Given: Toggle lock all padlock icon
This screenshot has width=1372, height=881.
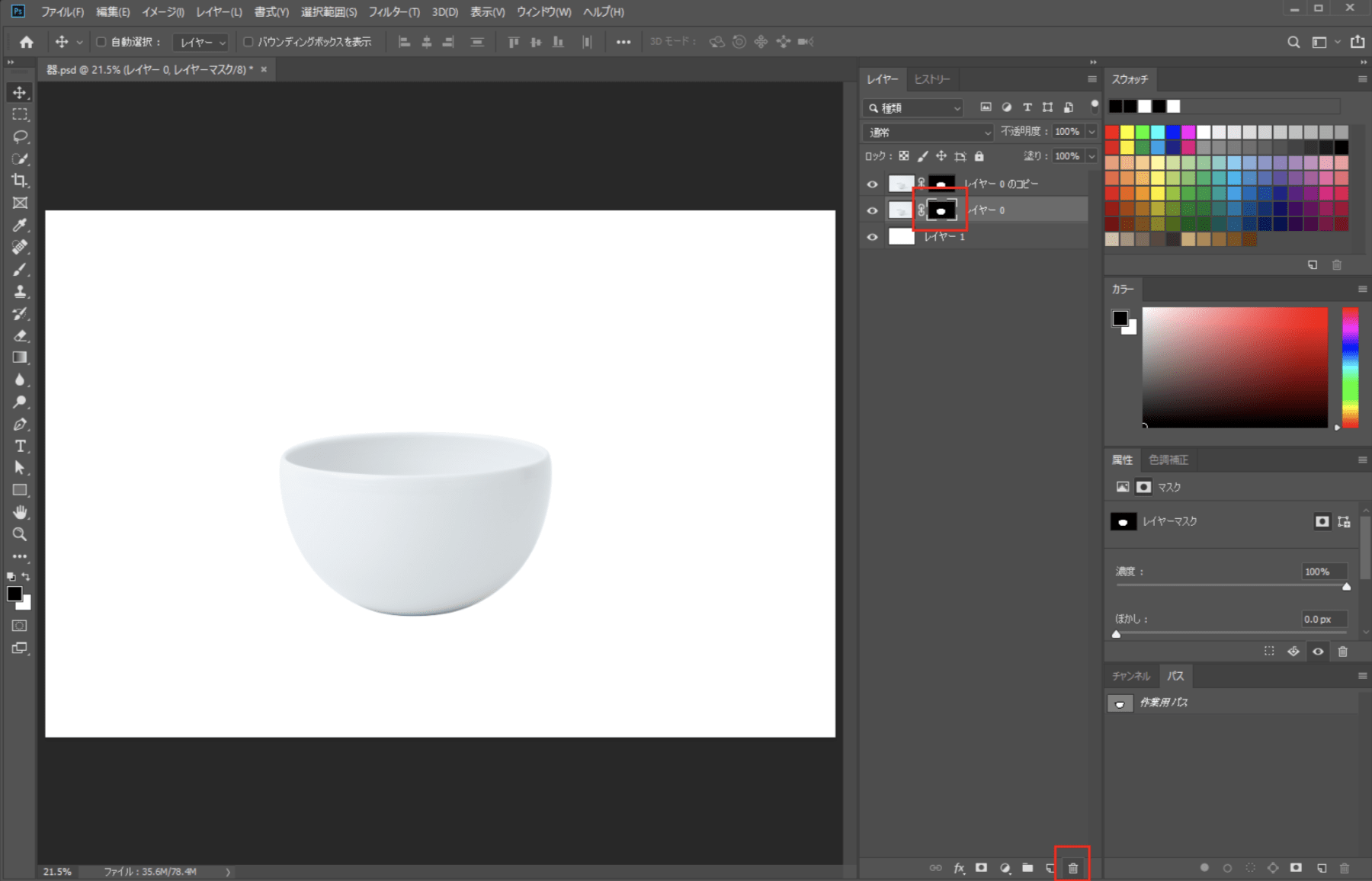Looking at the screenshot, I should pyautogui.click(x=979, y=156).
